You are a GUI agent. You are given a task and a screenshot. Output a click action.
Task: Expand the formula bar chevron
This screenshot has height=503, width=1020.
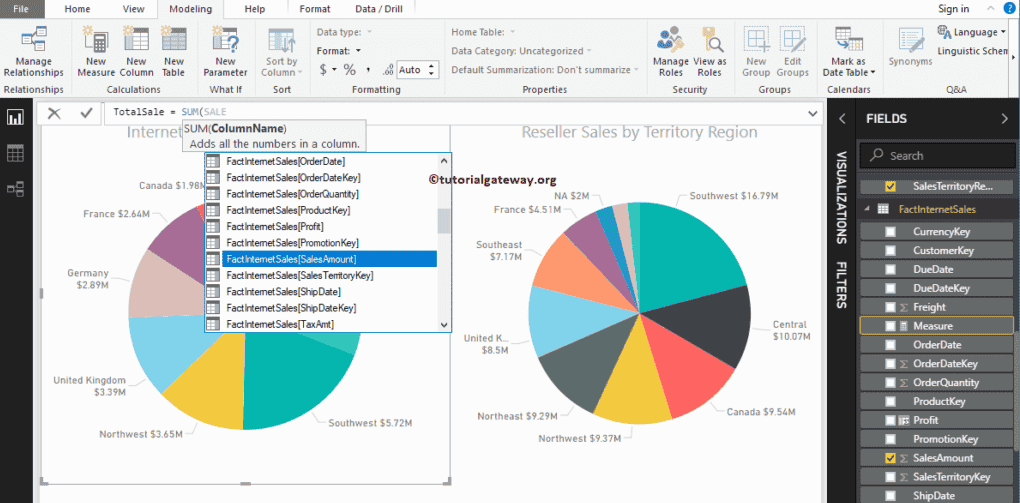pyautogui.click(x=809, y=113)
